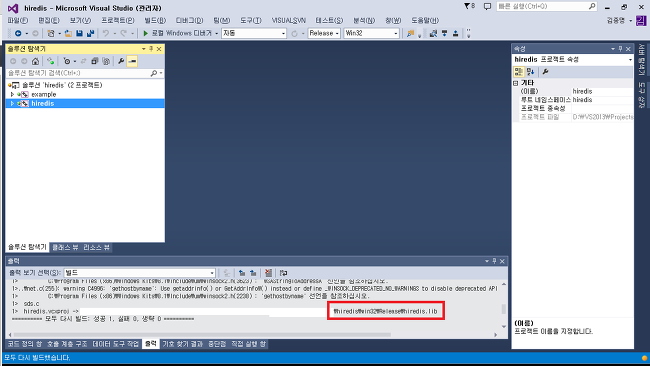The image size is (650, 366).
Task: Select the 프로젝트 종속성 property row
Action: tap(576, 109)
